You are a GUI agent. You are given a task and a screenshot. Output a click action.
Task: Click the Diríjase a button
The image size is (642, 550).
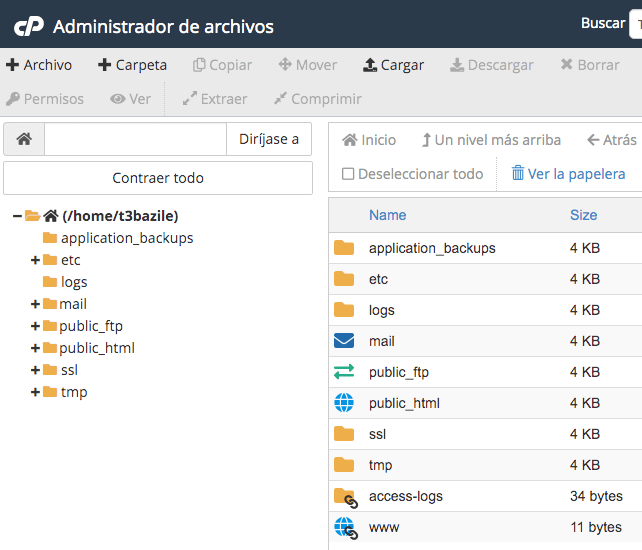[269, 139]
